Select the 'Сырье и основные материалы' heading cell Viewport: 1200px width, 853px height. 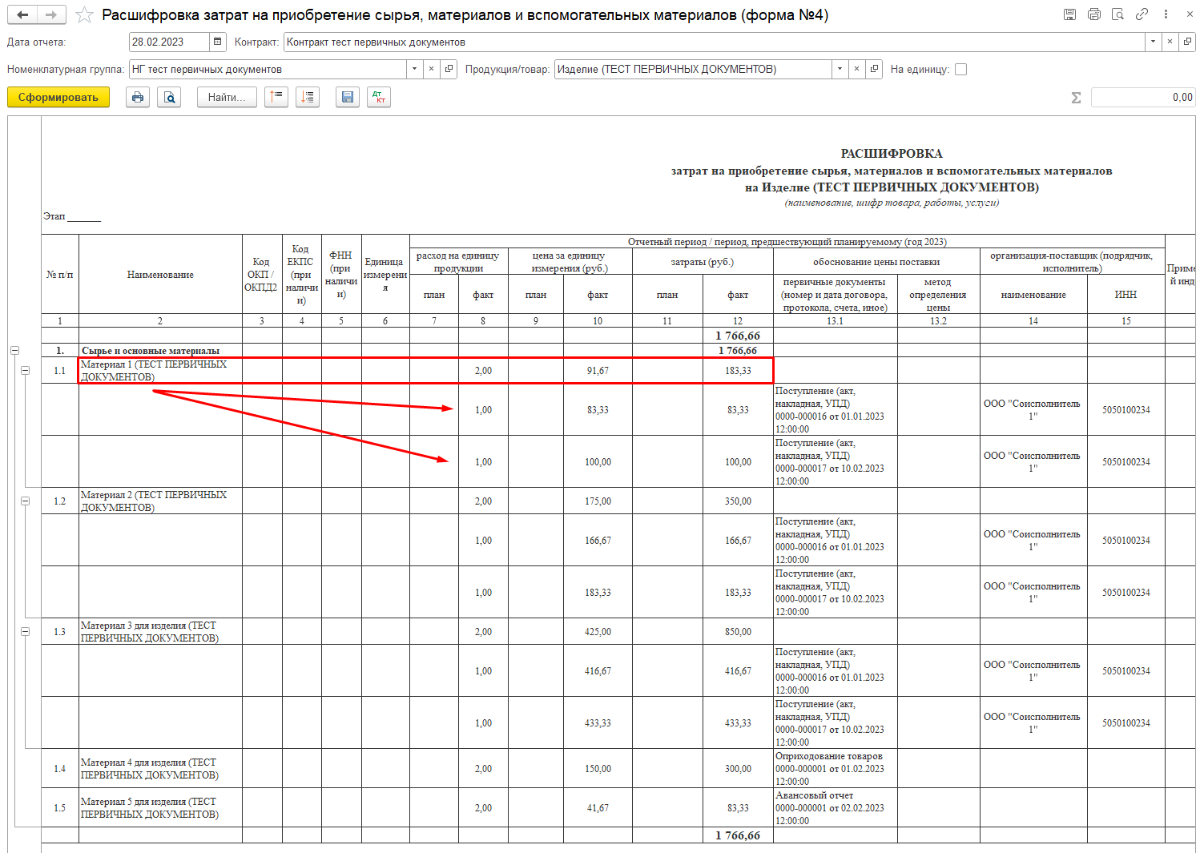click(160, 351)
